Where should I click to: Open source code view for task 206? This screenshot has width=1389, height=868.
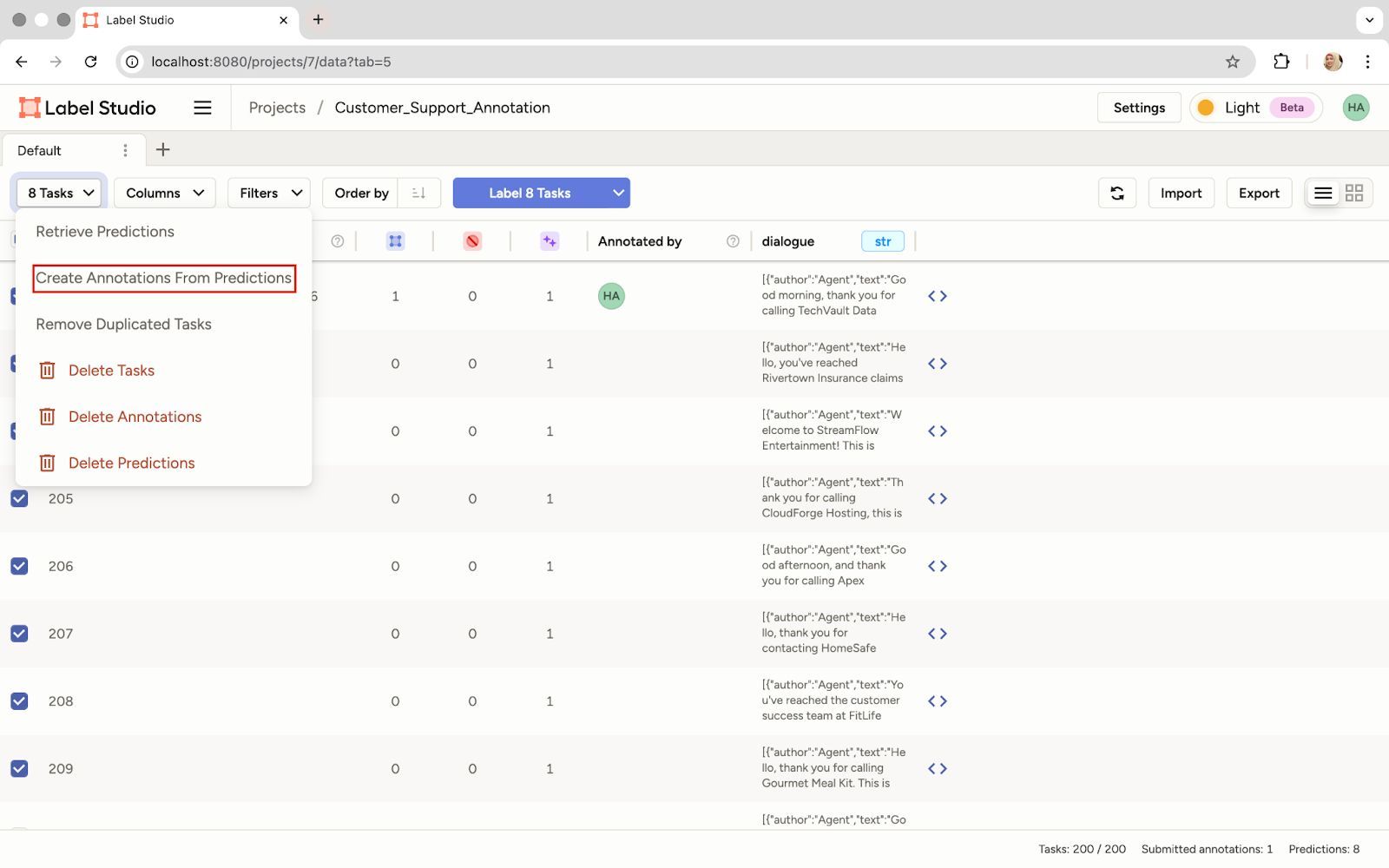(x=937, y=566)
